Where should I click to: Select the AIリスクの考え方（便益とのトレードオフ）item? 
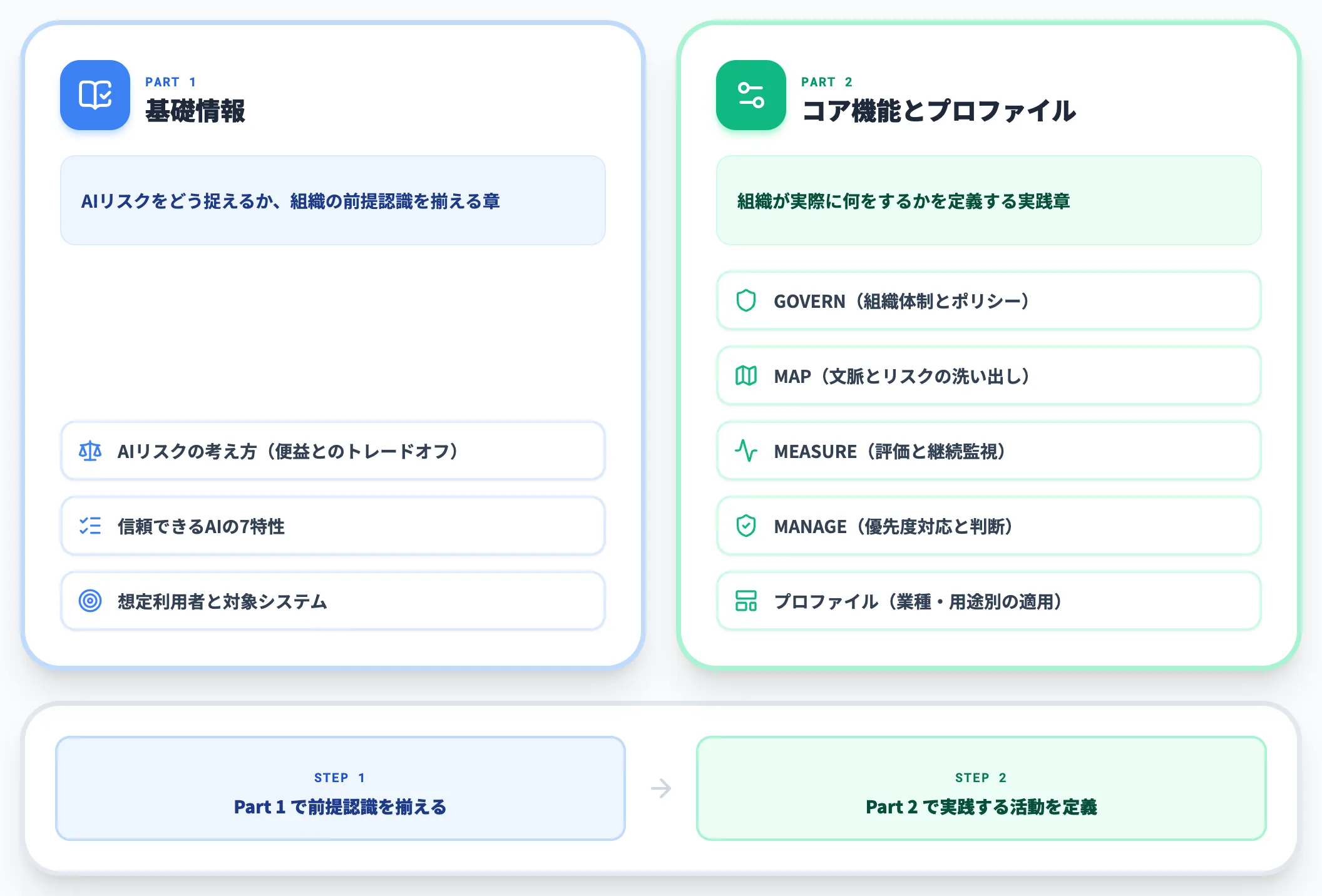coord(333,451)
